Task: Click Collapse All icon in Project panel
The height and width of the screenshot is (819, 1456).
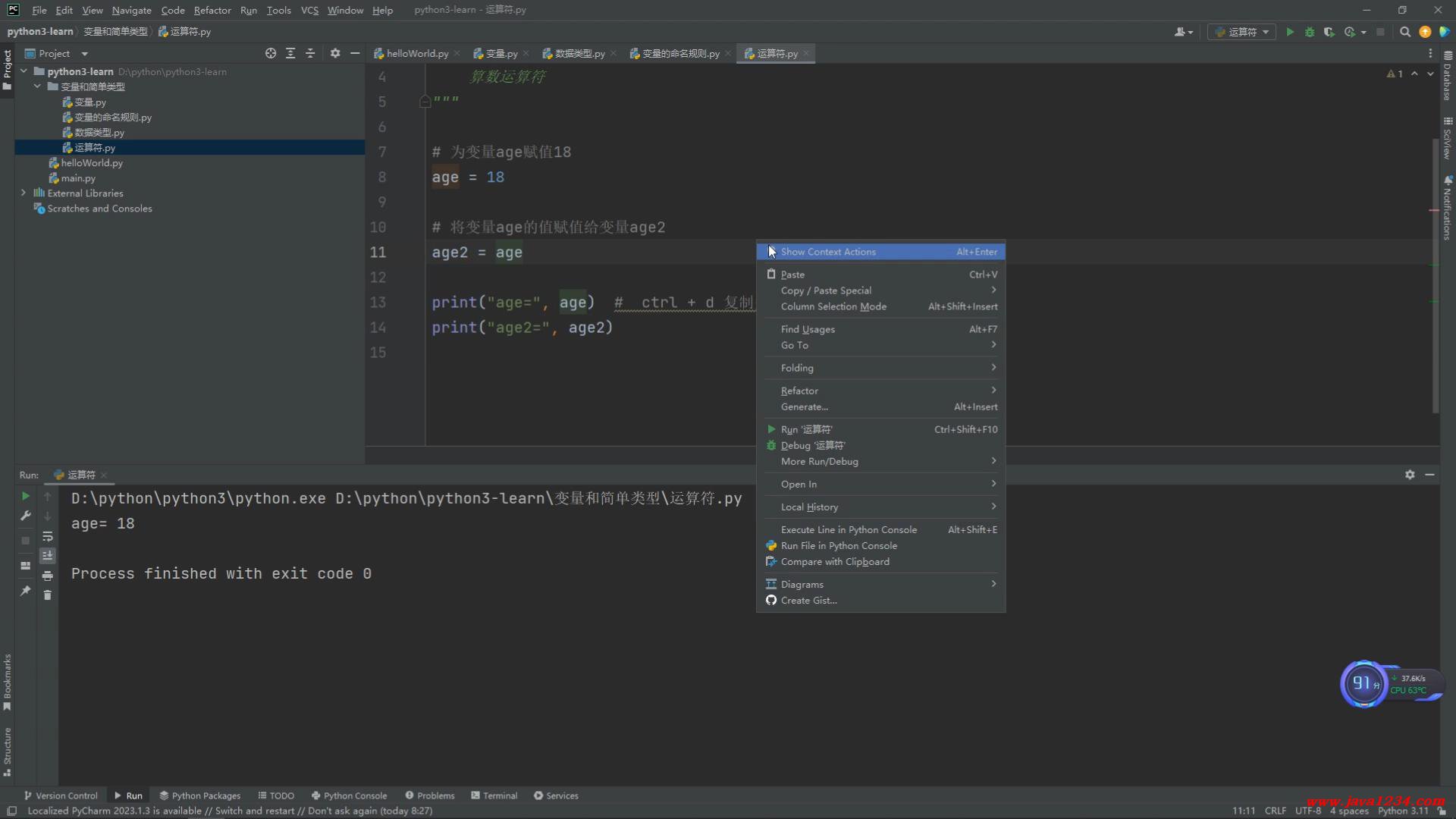Action: 310,53
